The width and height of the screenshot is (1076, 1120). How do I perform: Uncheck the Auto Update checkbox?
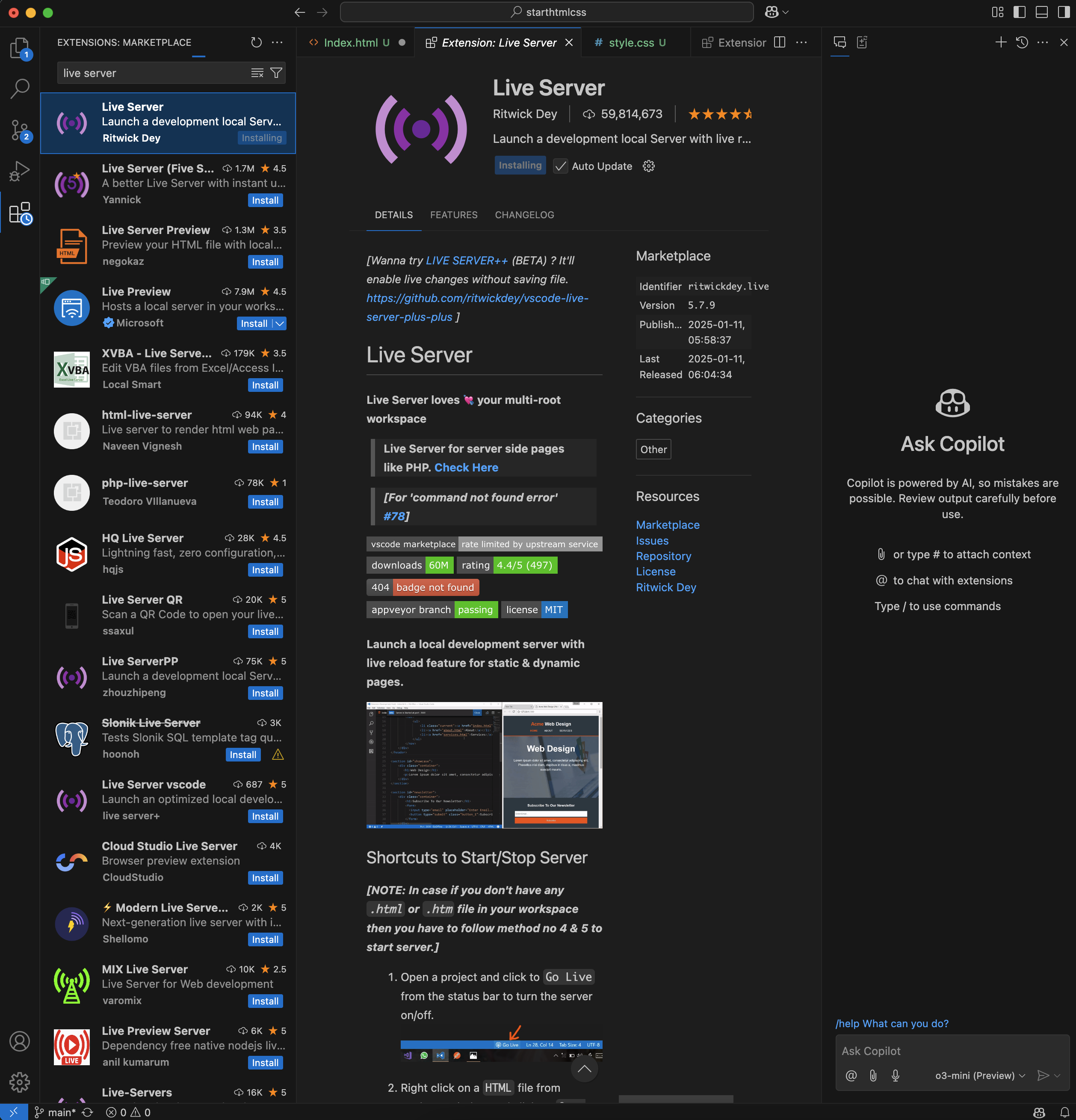pyautogui.click(x=560, y=166)
